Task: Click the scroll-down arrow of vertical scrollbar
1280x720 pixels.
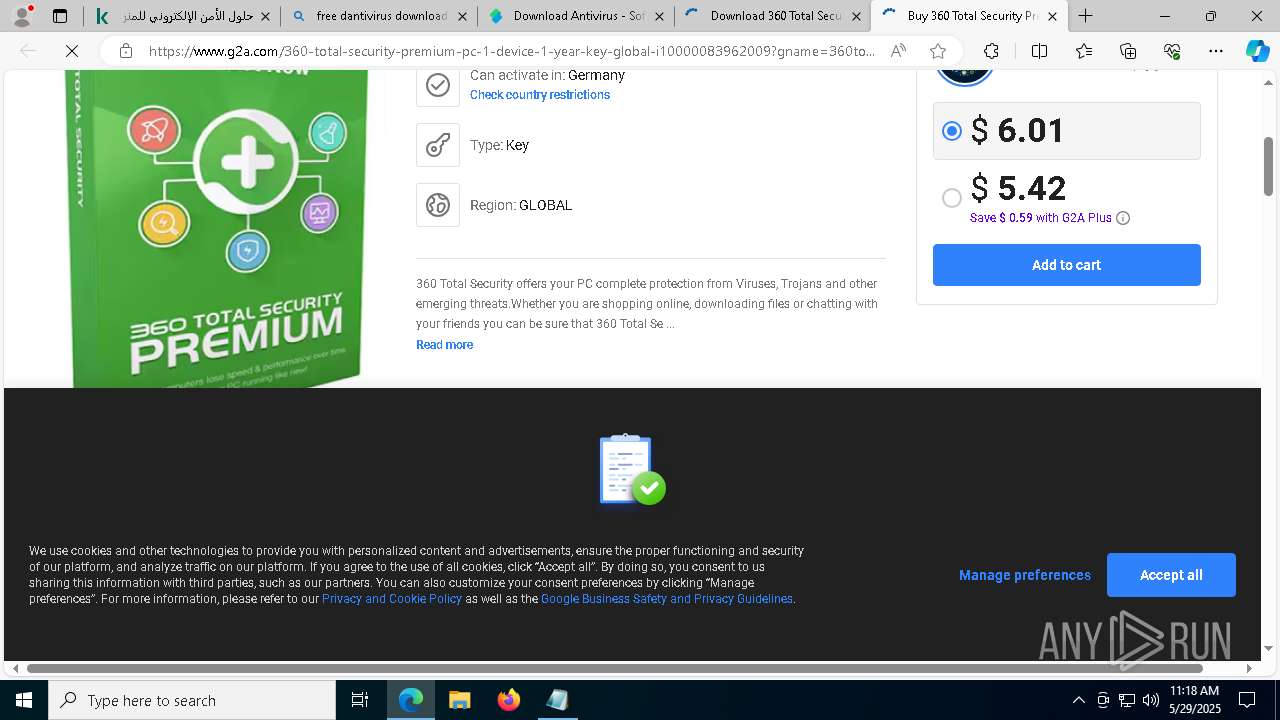Action: (x=1268, y=648)
